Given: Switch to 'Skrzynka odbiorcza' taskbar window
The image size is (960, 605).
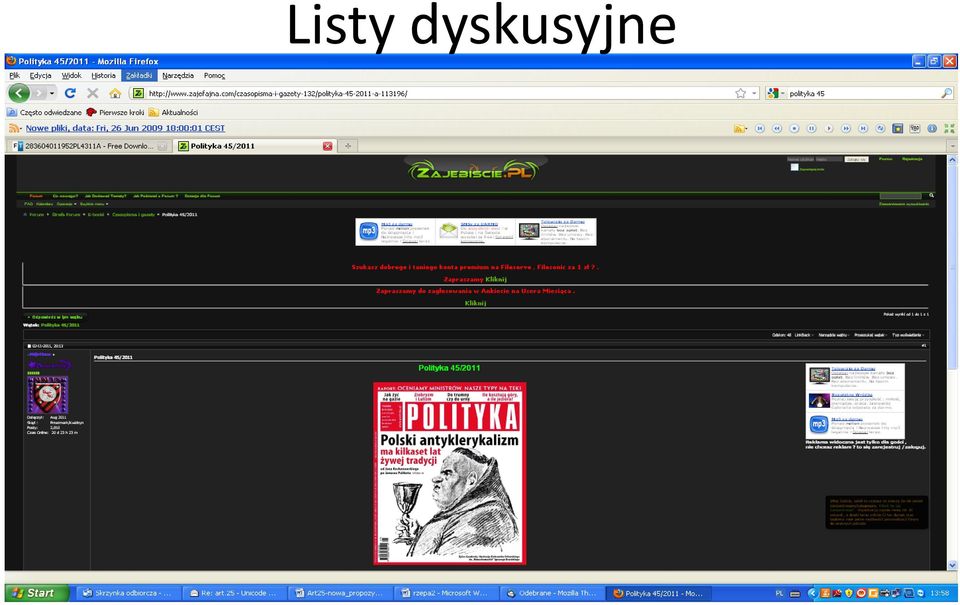Looking at the screenshot, I should coord(130,593).
